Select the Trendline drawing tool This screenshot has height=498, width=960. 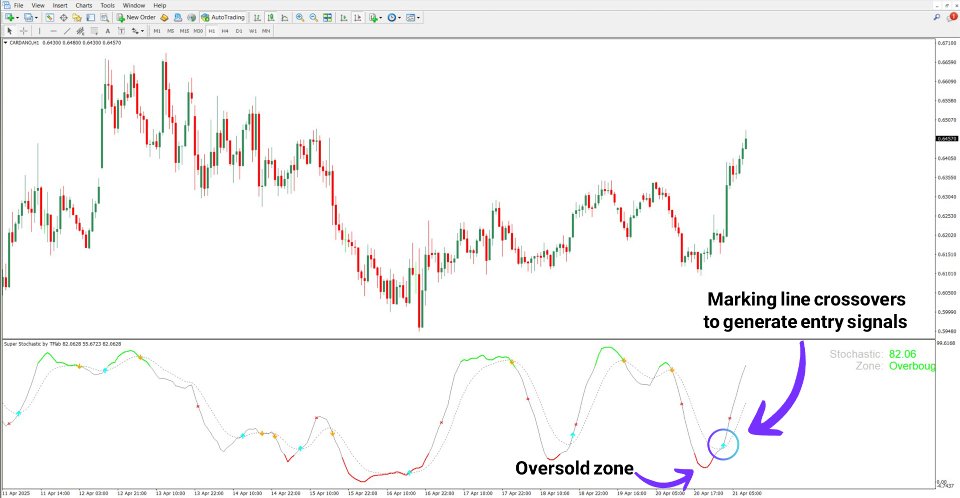tap(67, 31)
